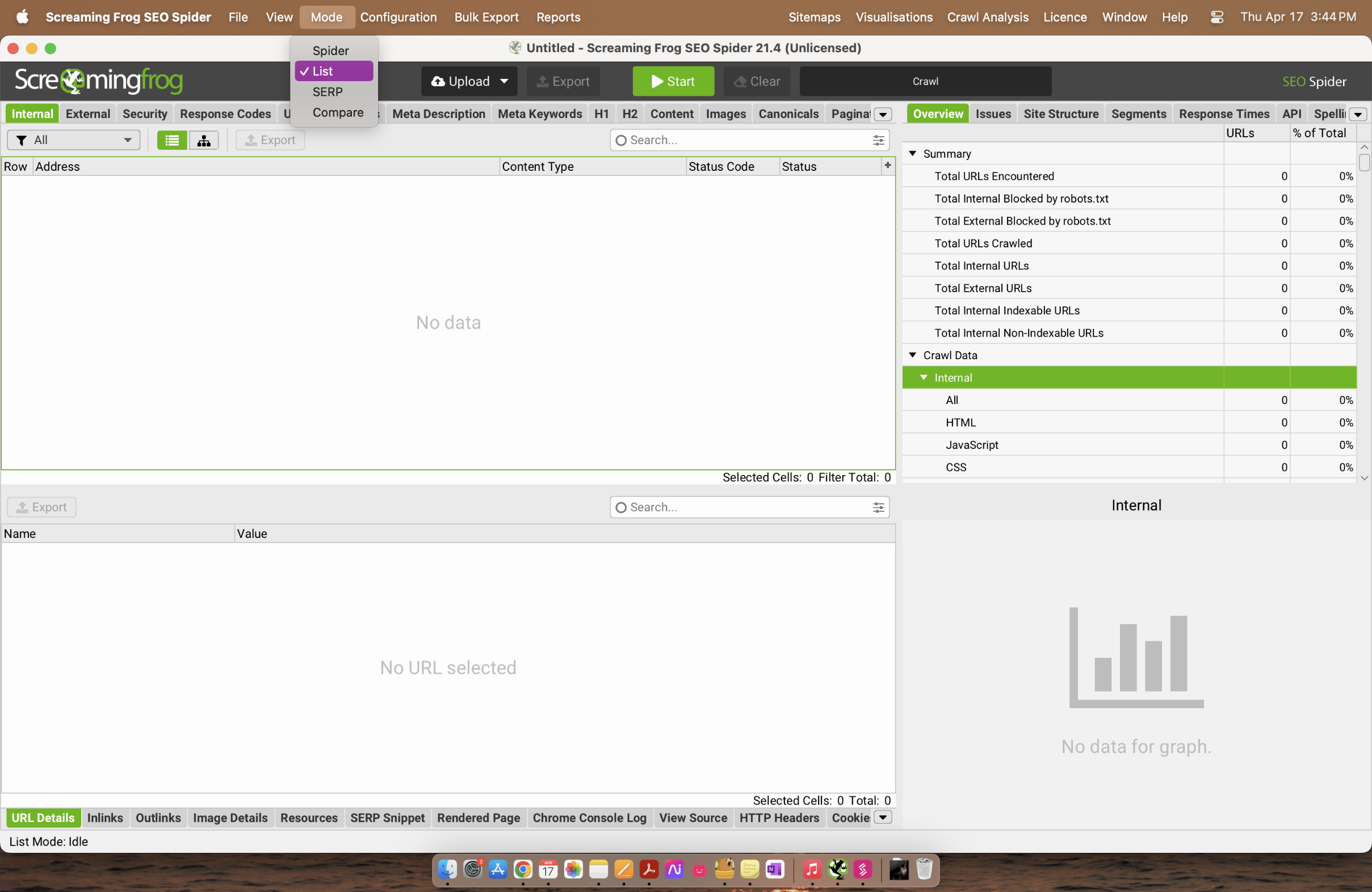The height and width of the screenshot is (892, 1372).
Task: Select Spider mode option
Action: (330, 51)
